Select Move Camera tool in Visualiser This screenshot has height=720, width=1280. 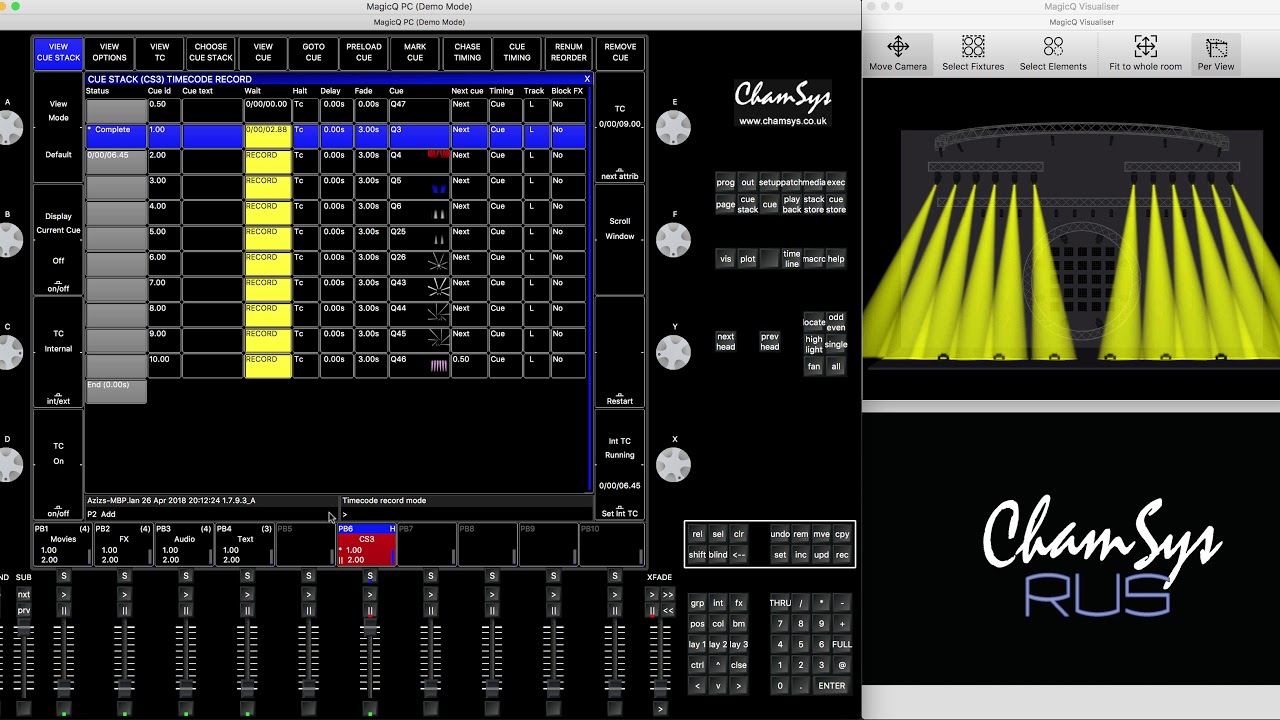pyautogui.click(x=897, y=53)
